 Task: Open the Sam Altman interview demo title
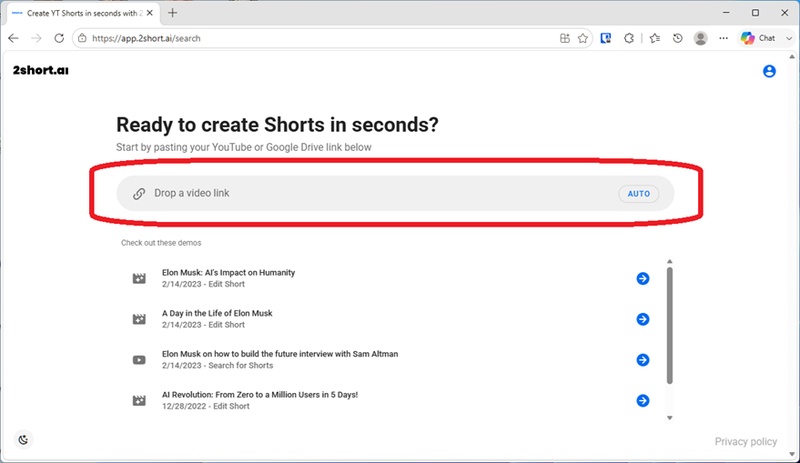click(x=280, y=354)
